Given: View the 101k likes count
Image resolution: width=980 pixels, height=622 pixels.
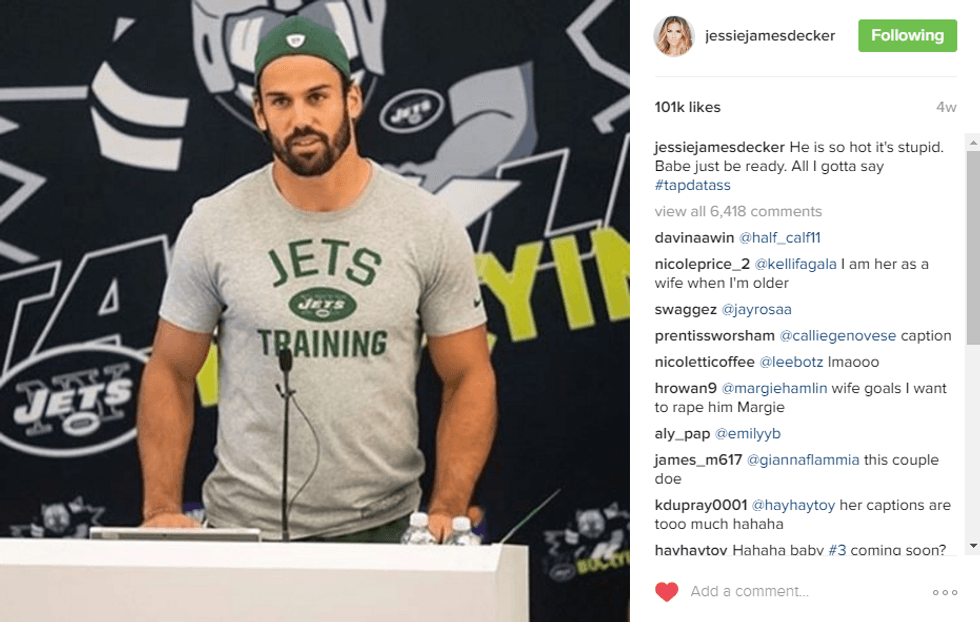Looking at the screenshot, I should coord(688,108).
